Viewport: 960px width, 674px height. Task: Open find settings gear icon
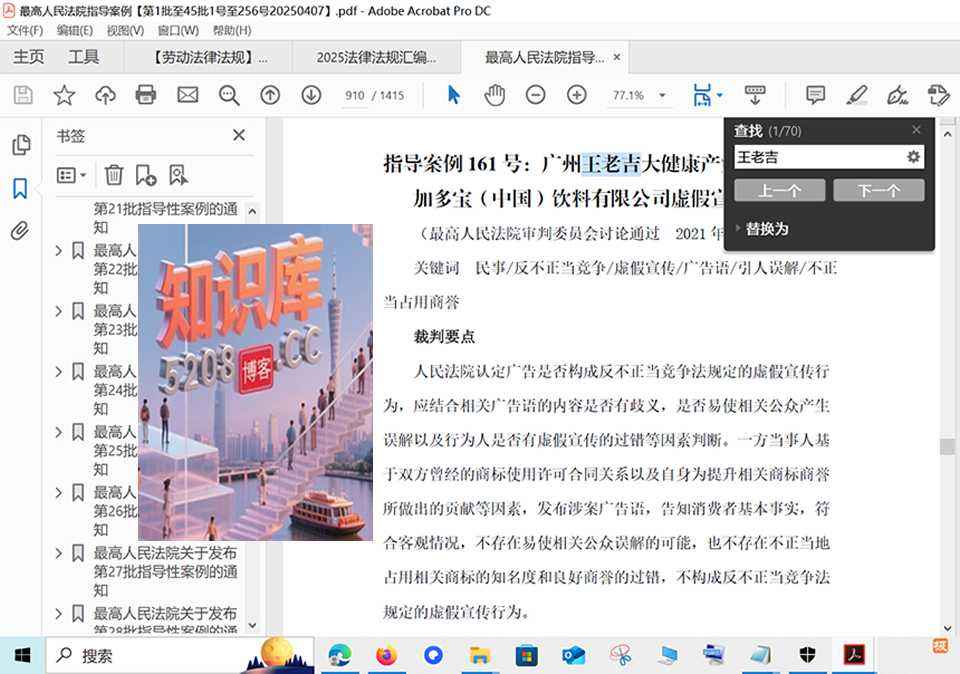pos(913,157)
